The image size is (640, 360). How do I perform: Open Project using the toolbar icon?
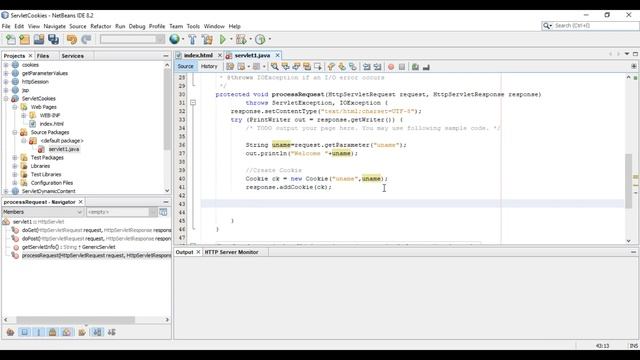click(x=39, y=39)
